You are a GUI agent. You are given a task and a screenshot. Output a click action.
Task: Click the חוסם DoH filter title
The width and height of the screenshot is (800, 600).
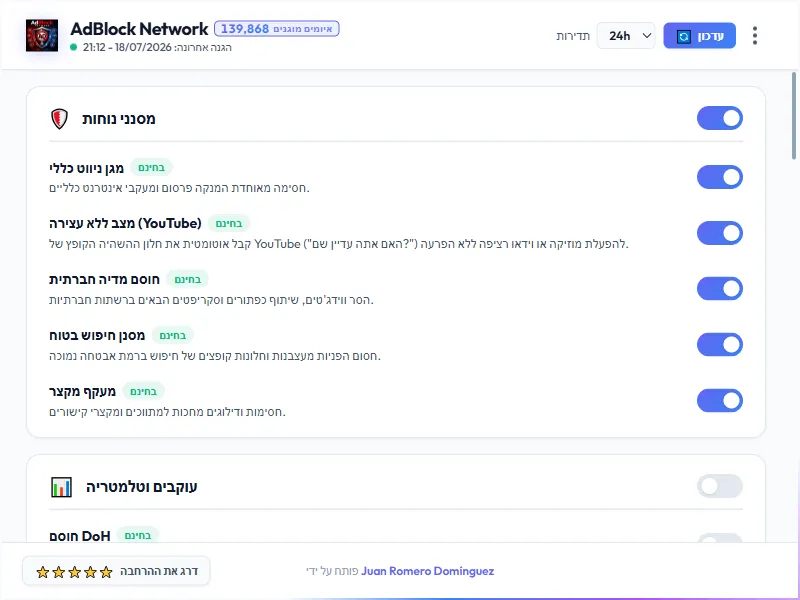(80, 536)
